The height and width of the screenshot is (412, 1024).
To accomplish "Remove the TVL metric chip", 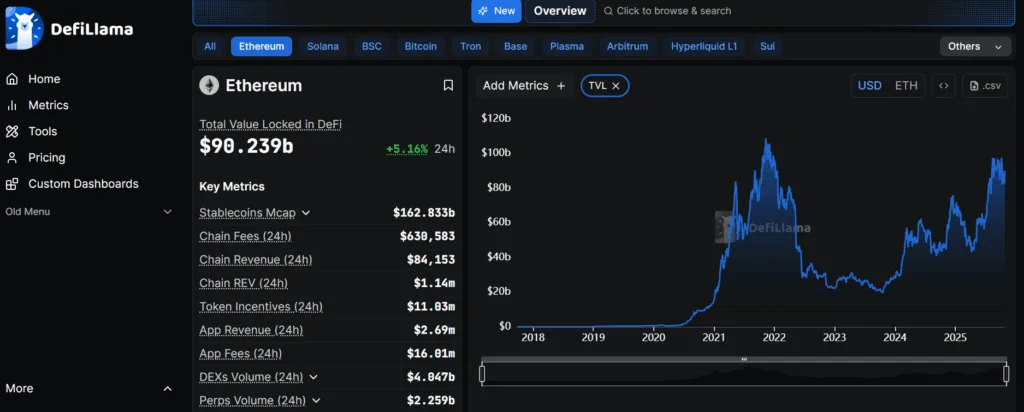I will pos(616,86).
